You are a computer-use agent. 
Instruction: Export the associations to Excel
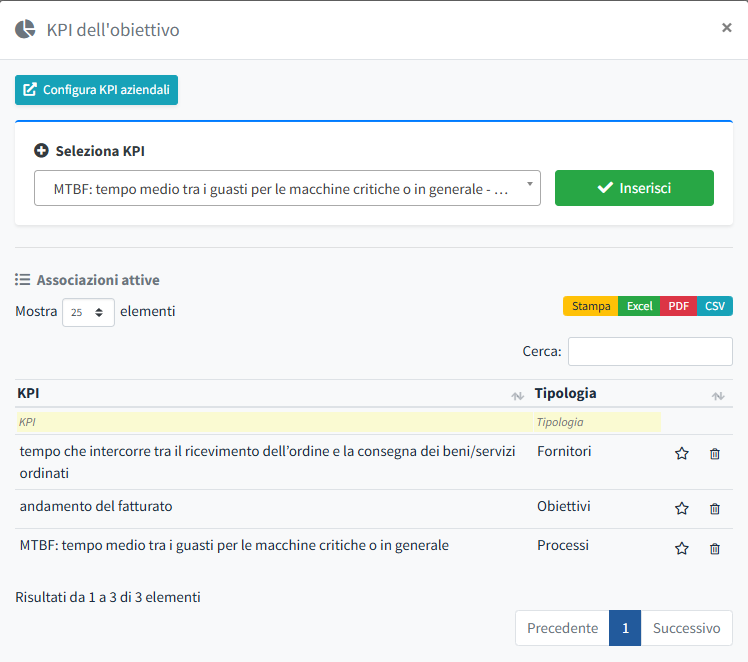click(x=639, y=306)
